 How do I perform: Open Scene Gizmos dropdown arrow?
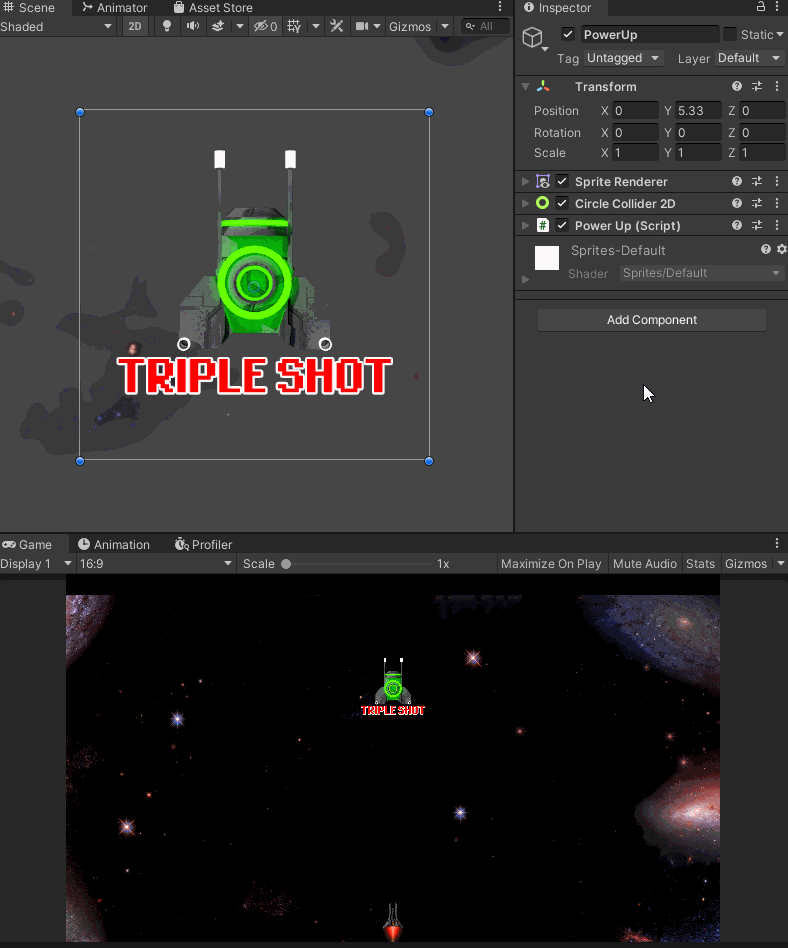click(445, 26)
